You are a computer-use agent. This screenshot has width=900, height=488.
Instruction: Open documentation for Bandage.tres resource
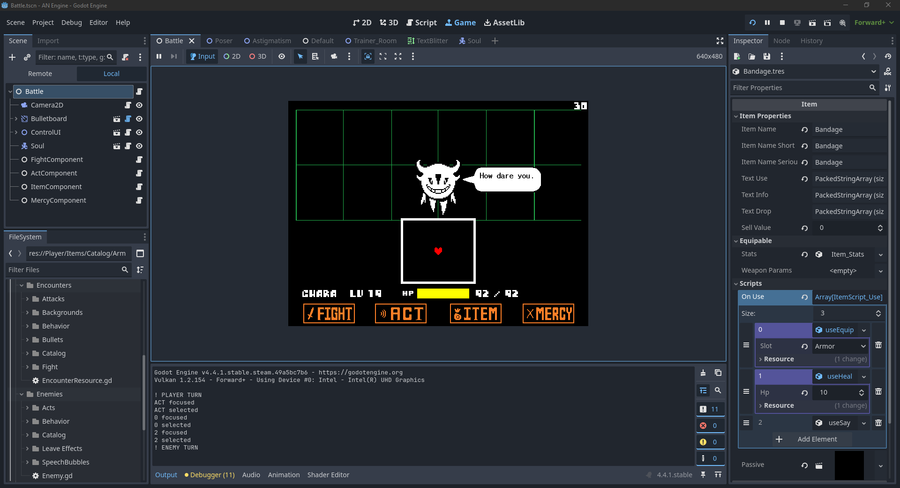pos(888,72)
